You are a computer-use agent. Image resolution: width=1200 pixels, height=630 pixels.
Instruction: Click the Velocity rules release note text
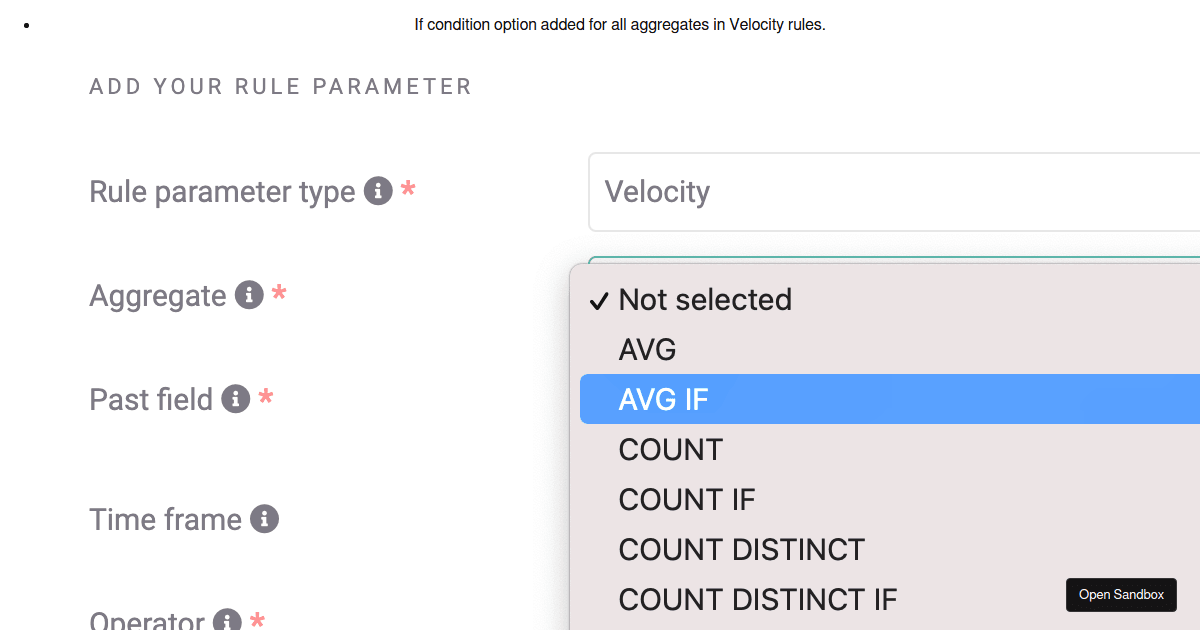pos(620,24)
